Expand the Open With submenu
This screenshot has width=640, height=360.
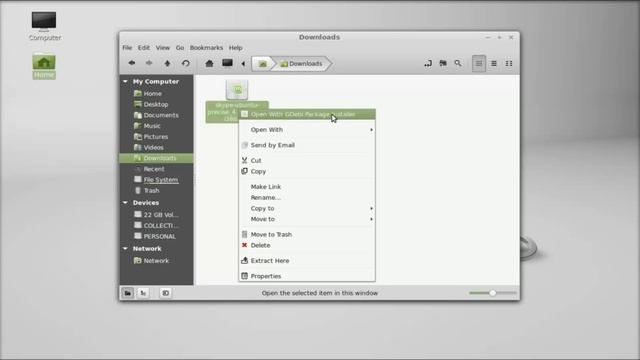point(307,130)
